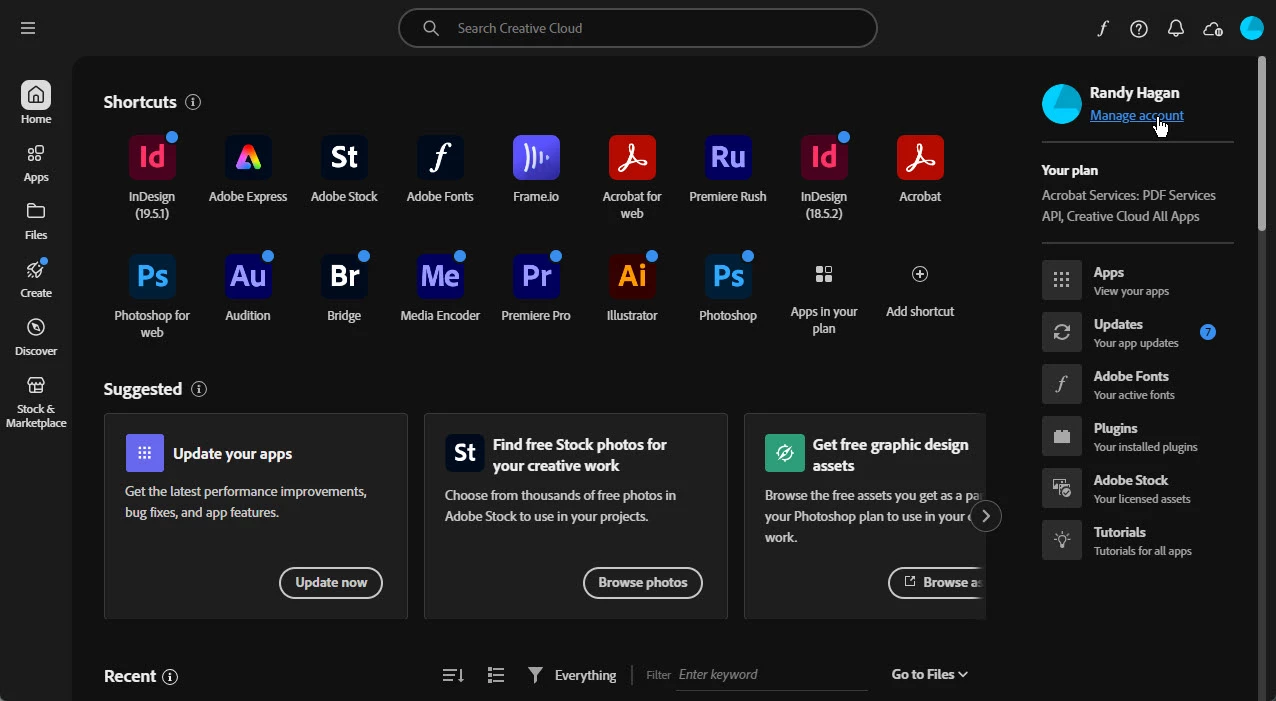
Task: Switch Recent to list view
Action: pyautogui.click(x=496, y=676)
